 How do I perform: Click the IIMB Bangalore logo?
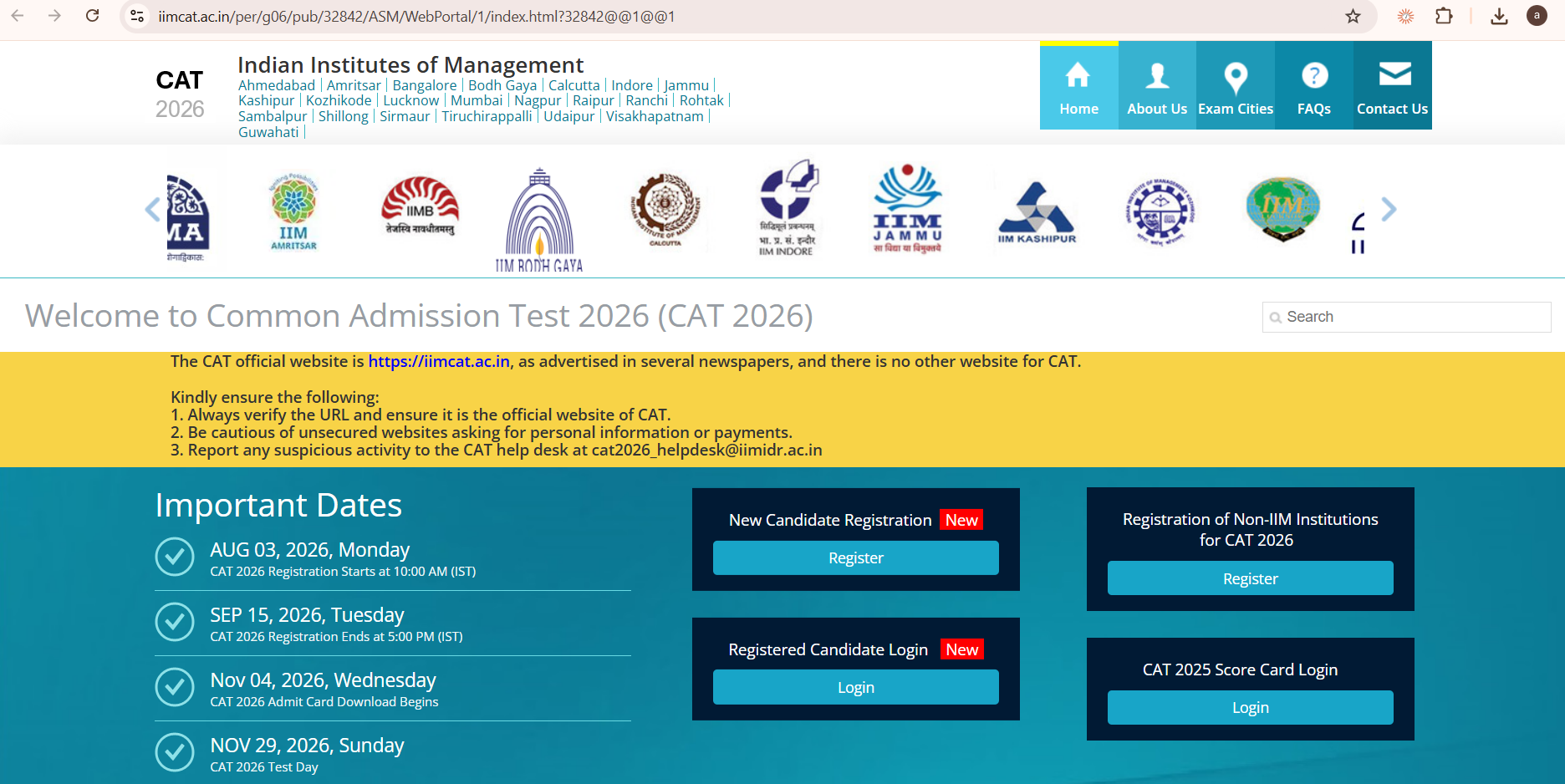point(420,206)
